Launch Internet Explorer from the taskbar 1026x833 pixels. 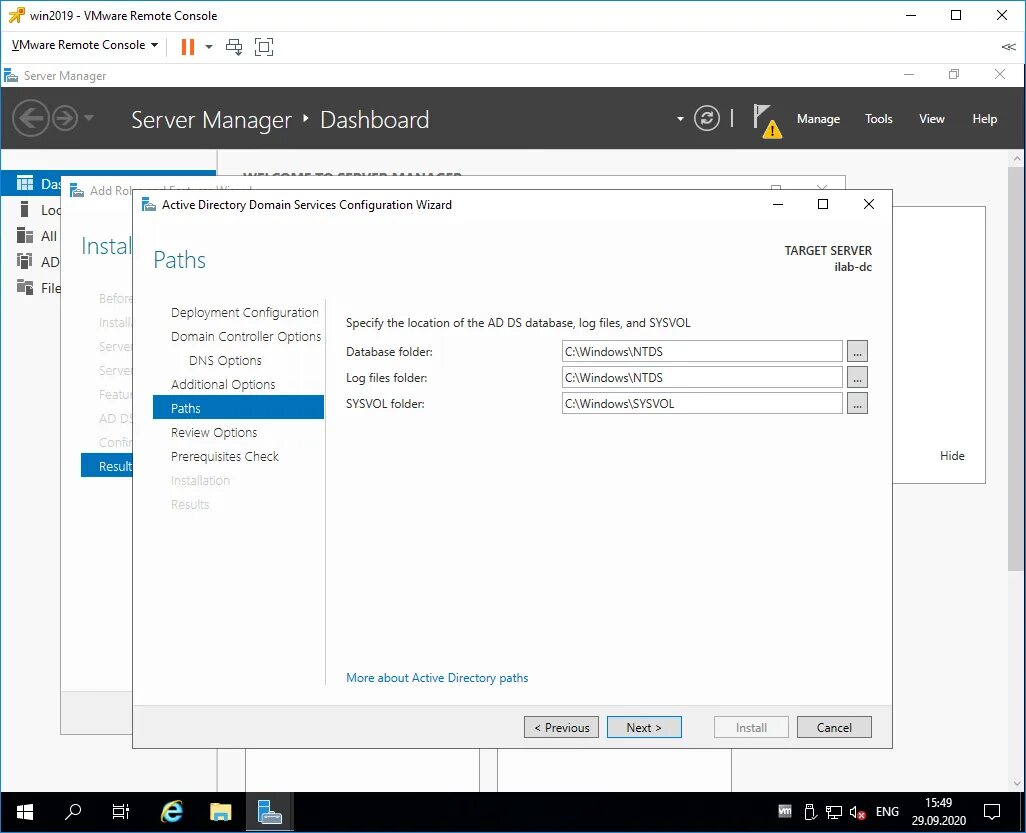click(x=171, y=813)
